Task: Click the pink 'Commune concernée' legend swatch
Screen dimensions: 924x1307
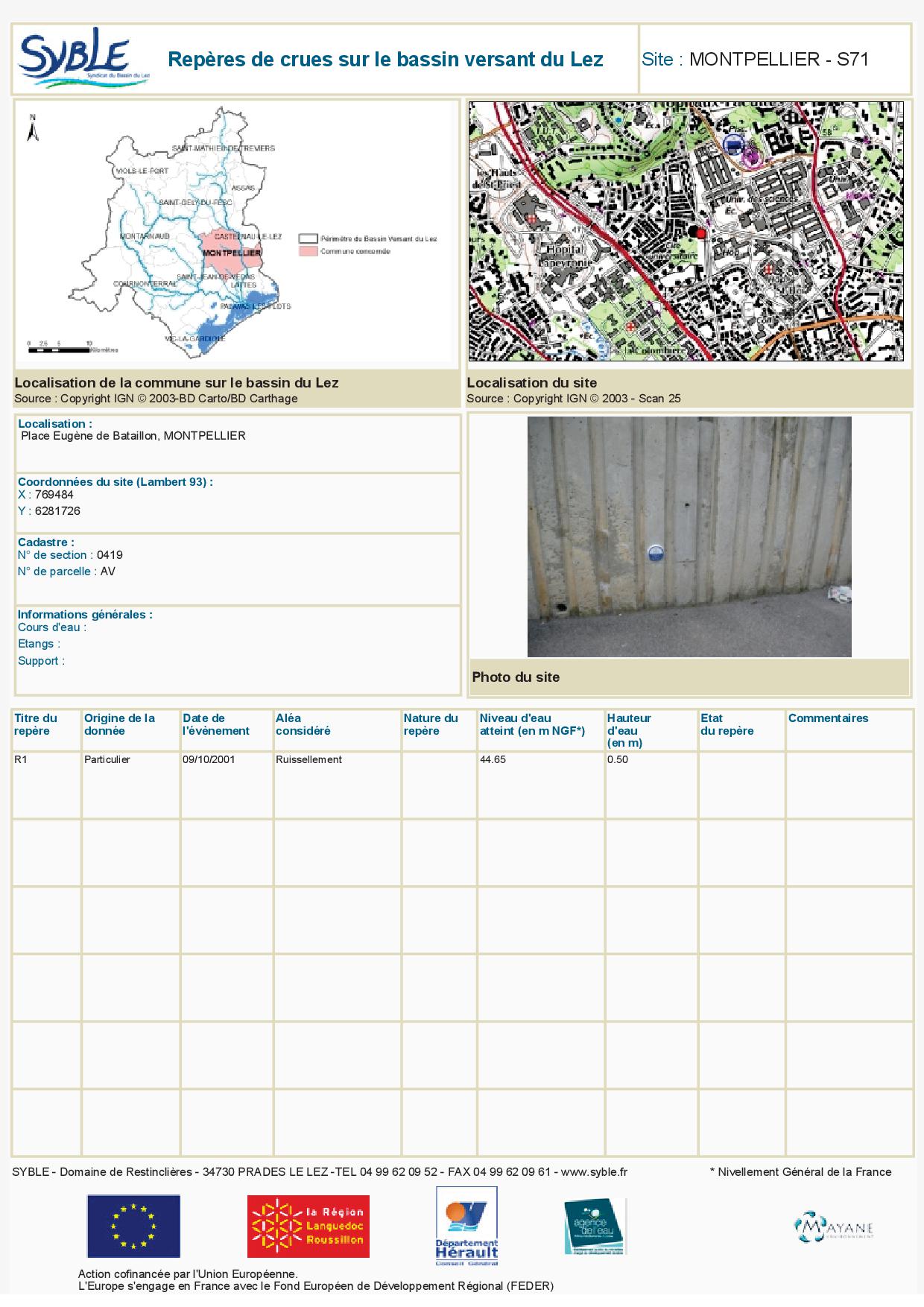Action: [x=308, y=252]
